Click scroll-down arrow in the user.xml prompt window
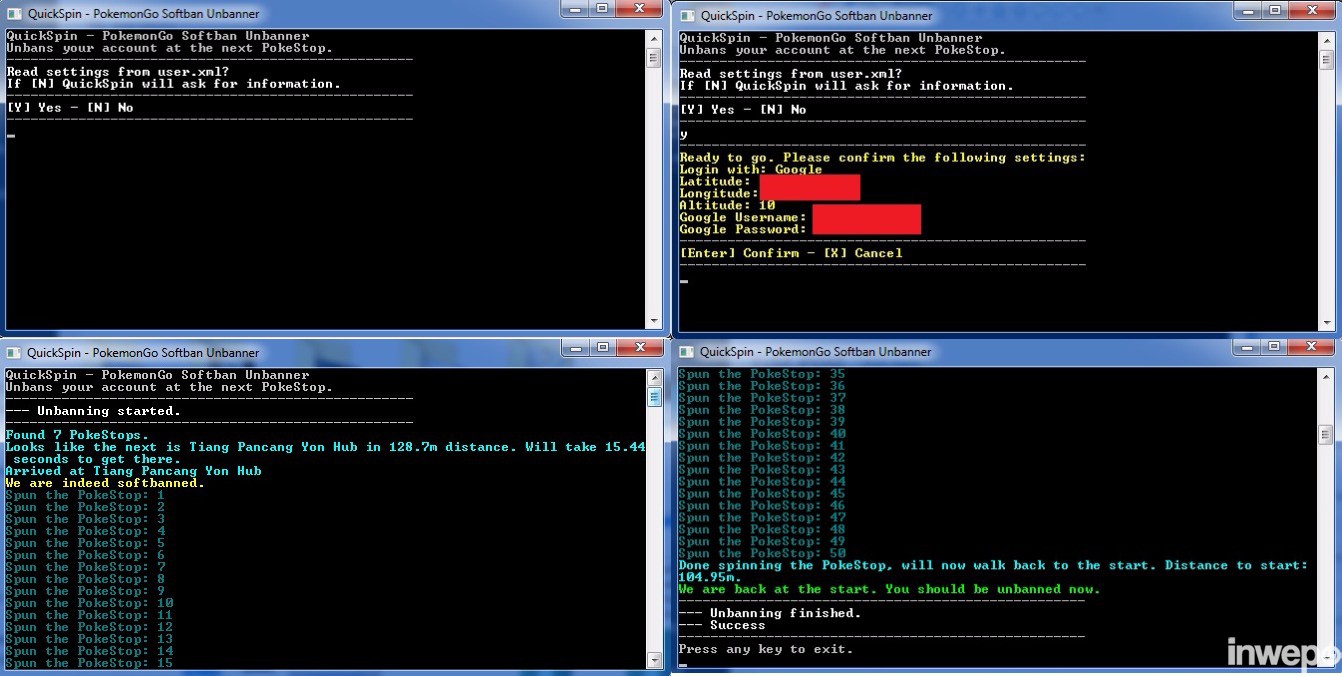This screenshot has height=676, width=1342. point(655,321)
